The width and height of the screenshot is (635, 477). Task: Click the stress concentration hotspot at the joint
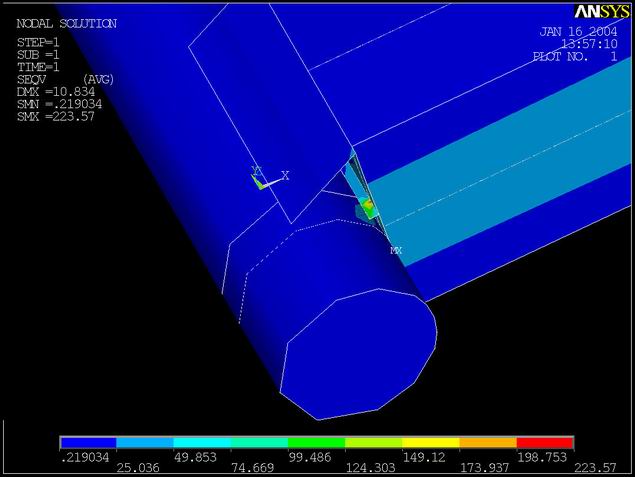click(x=368, y=207)
